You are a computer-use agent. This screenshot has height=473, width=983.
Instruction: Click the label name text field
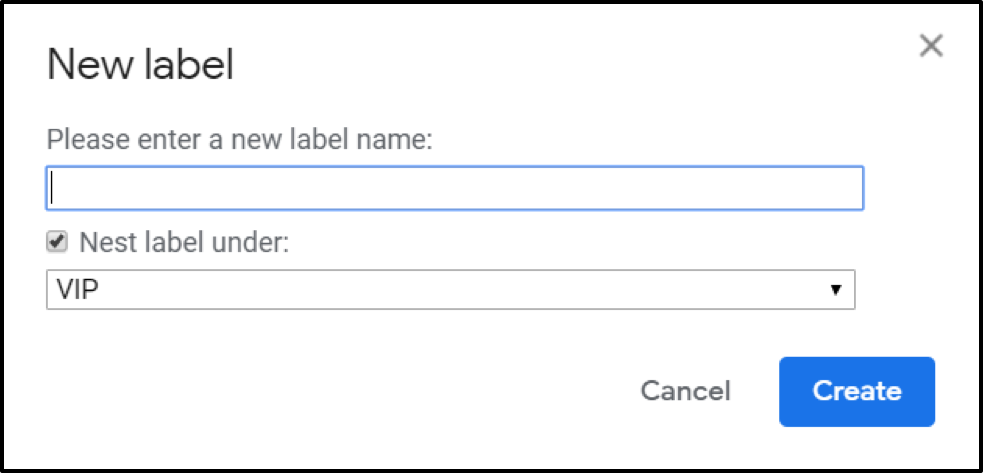point(455,188)
